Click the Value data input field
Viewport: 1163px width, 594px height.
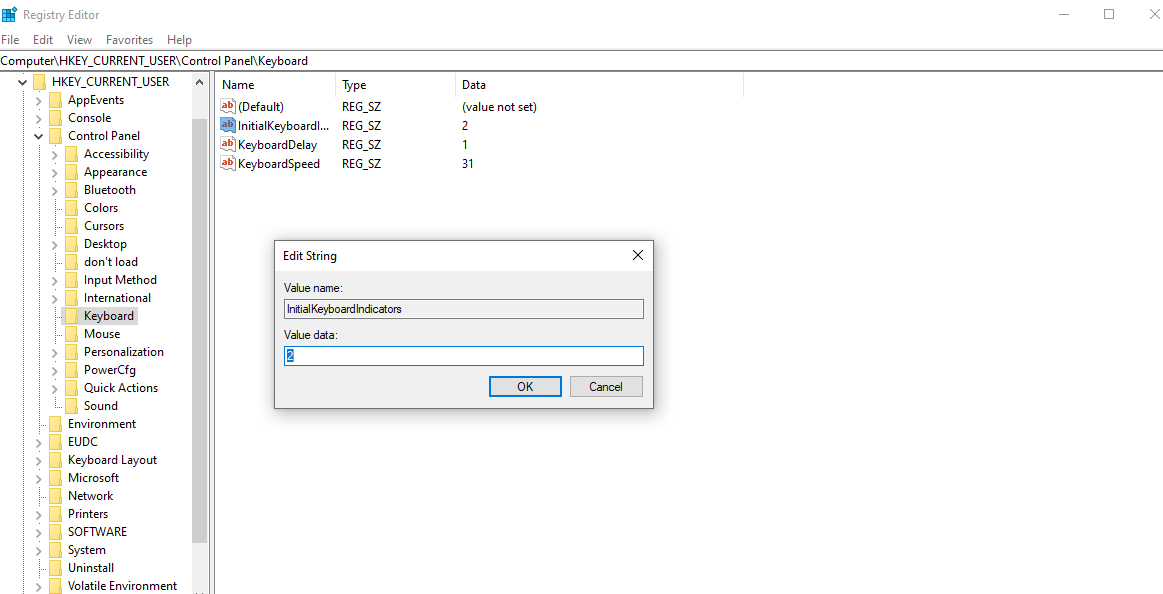[464, 356]
